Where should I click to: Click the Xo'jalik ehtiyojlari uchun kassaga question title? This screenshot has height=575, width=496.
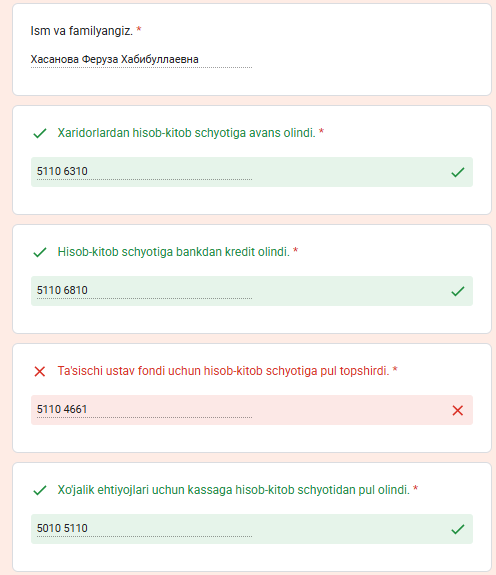[x=234, y=490]
